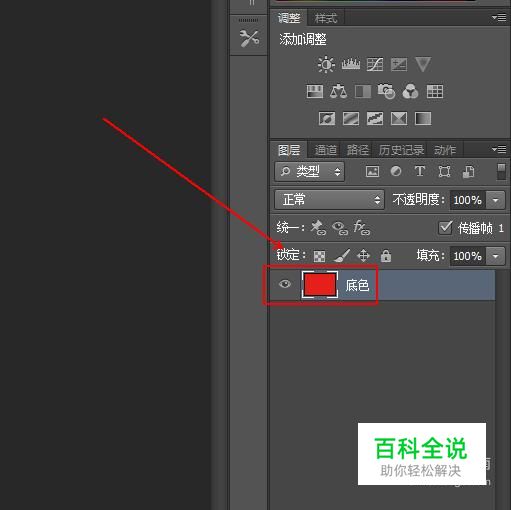Image resolution: width=511 pixels, height=510 pixels.
Task: Unify layer visibility across frames
Action: click(340, 228)
